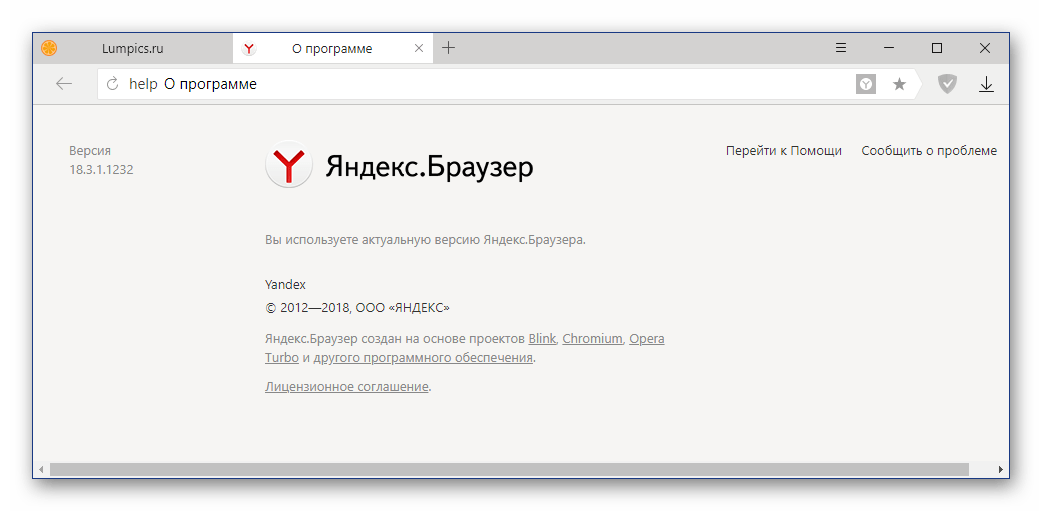Click the Версия label
The height and width of the screenshot is (511, 1042).
90,151
